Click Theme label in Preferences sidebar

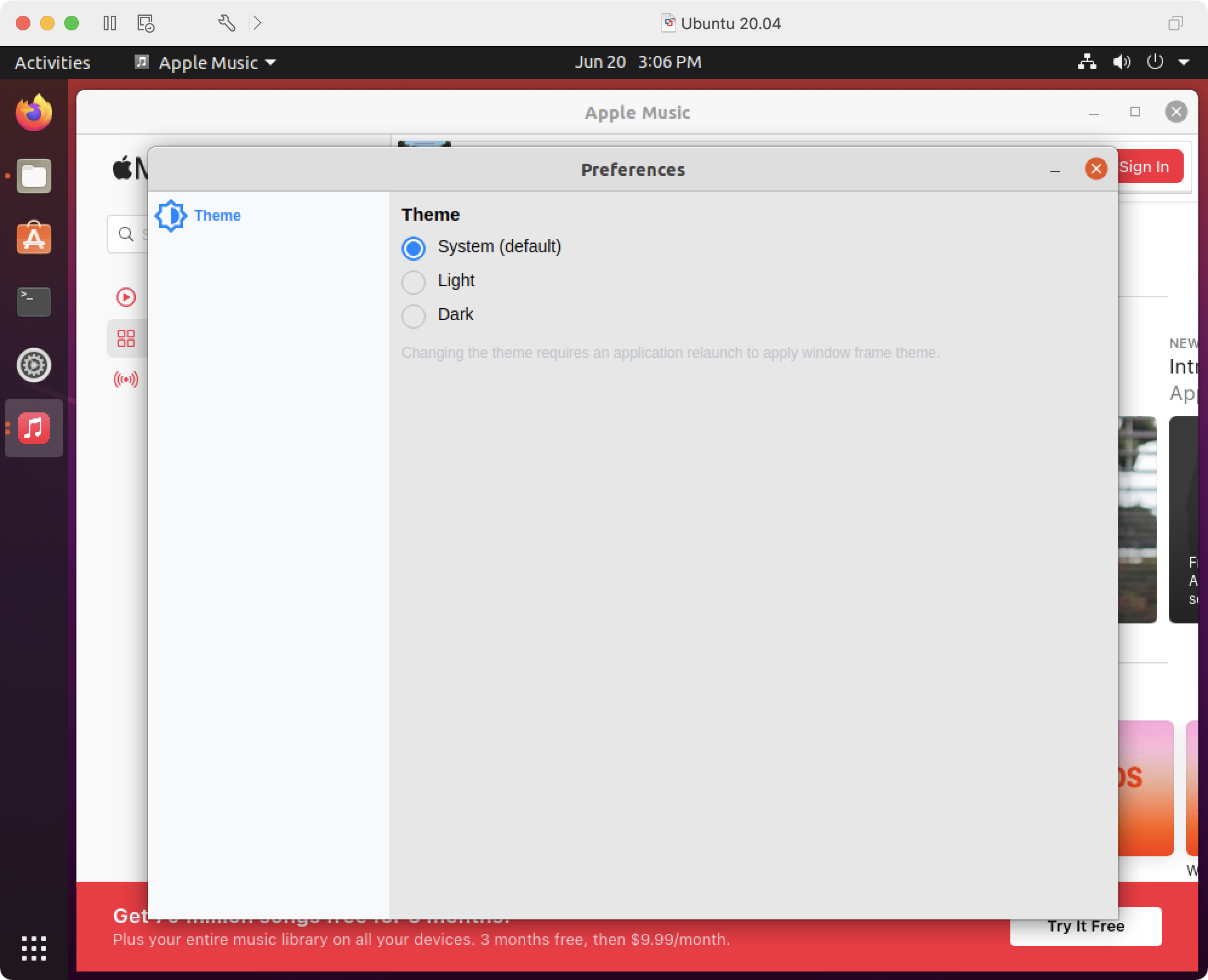coord(217,216)
